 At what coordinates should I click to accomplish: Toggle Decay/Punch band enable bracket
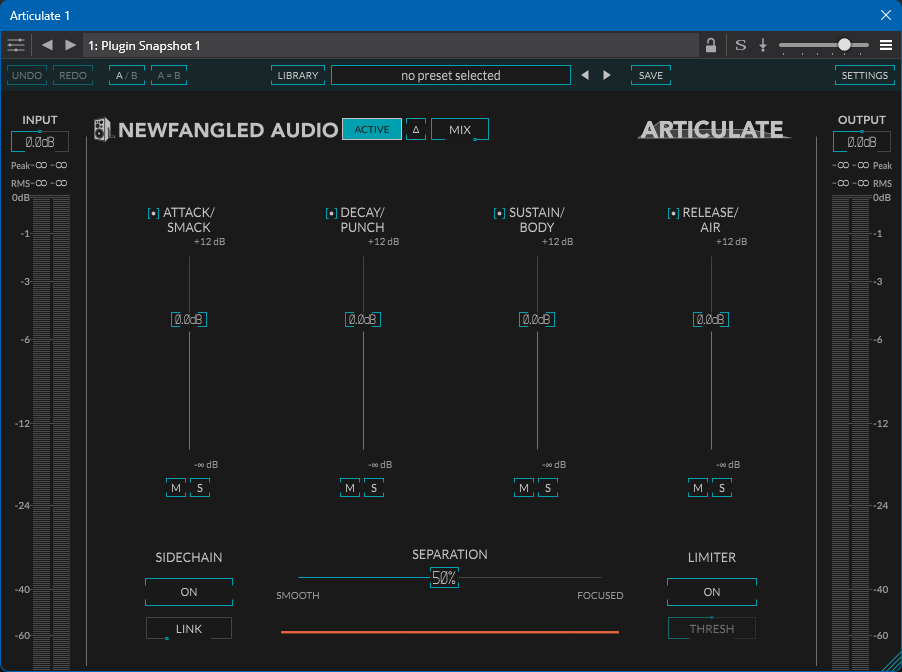331,213
